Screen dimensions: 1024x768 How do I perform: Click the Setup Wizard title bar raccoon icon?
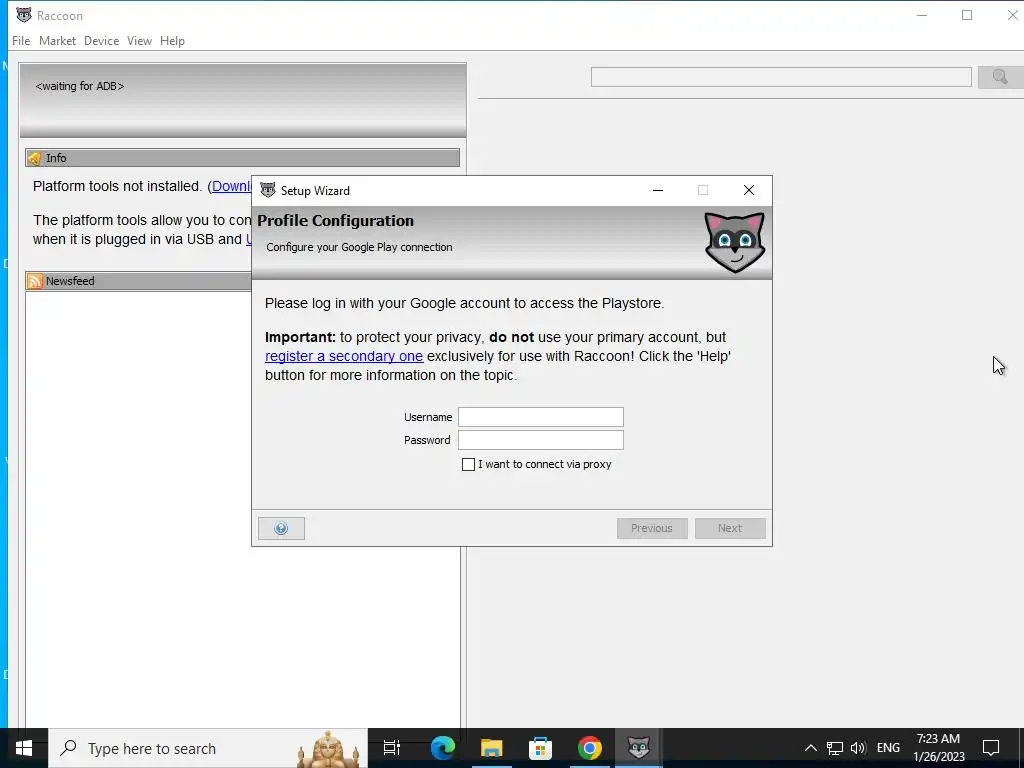[x=268, y=190]
